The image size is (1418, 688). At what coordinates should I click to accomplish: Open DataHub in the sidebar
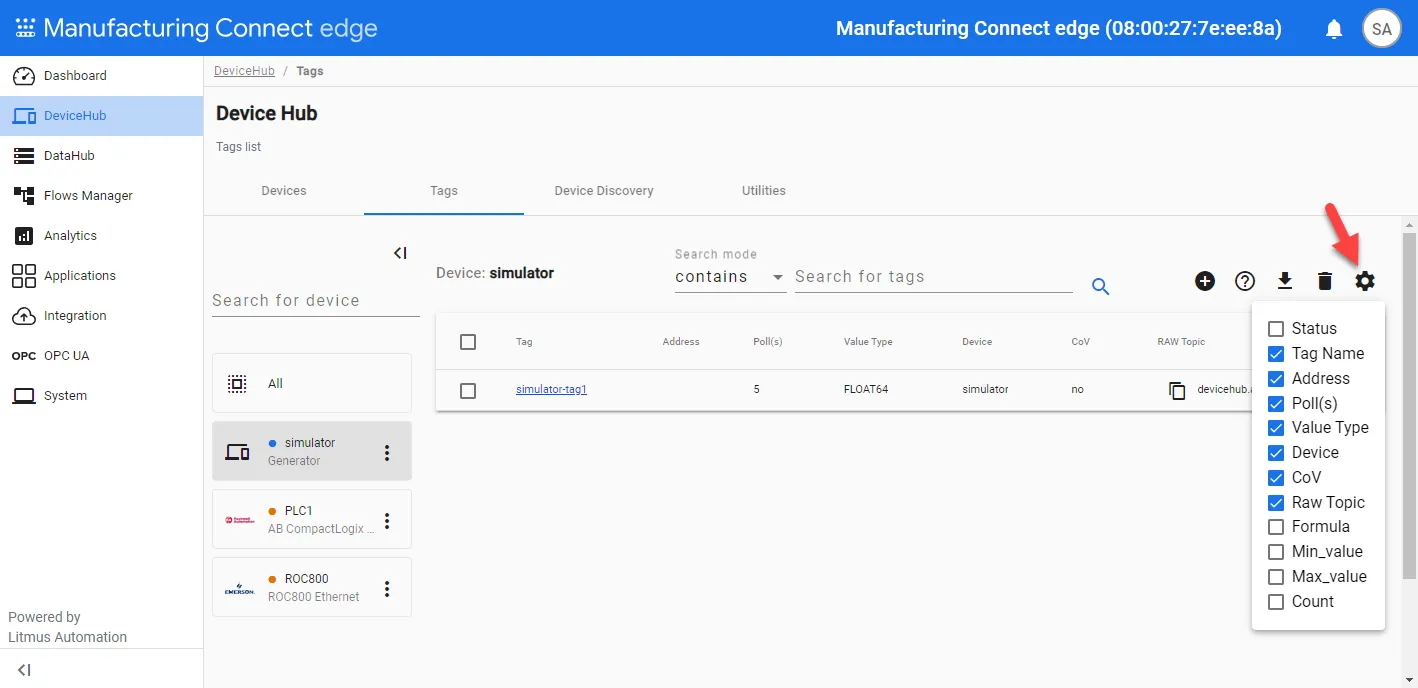click(101, 156)
